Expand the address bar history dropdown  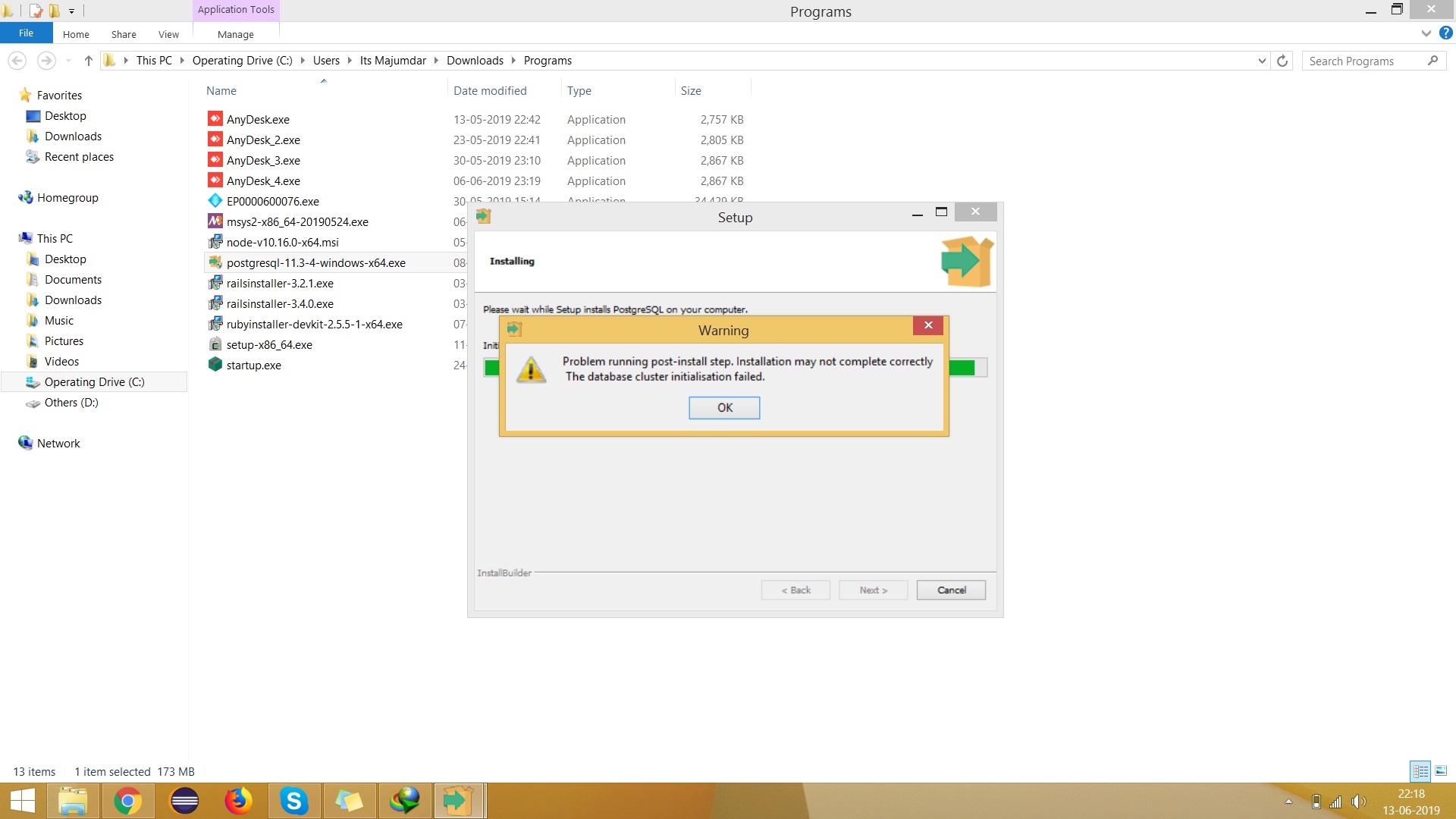1262,61
